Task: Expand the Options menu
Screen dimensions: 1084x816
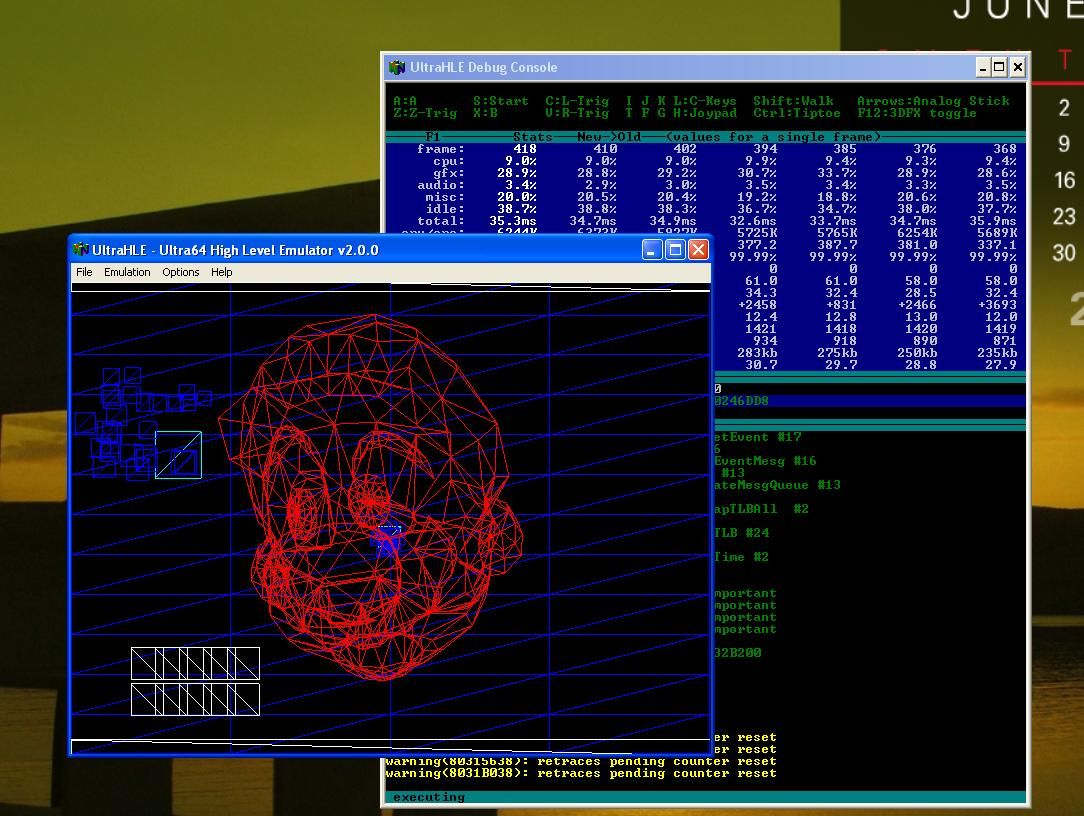Action: point(181,272)
